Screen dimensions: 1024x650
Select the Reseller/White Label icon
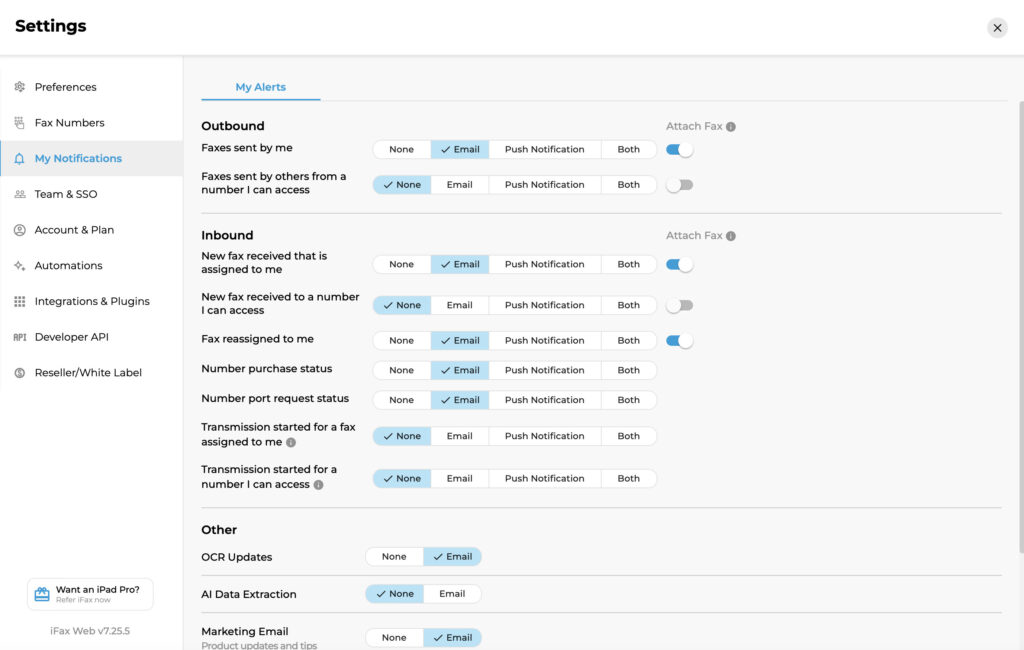coord(19,372)
